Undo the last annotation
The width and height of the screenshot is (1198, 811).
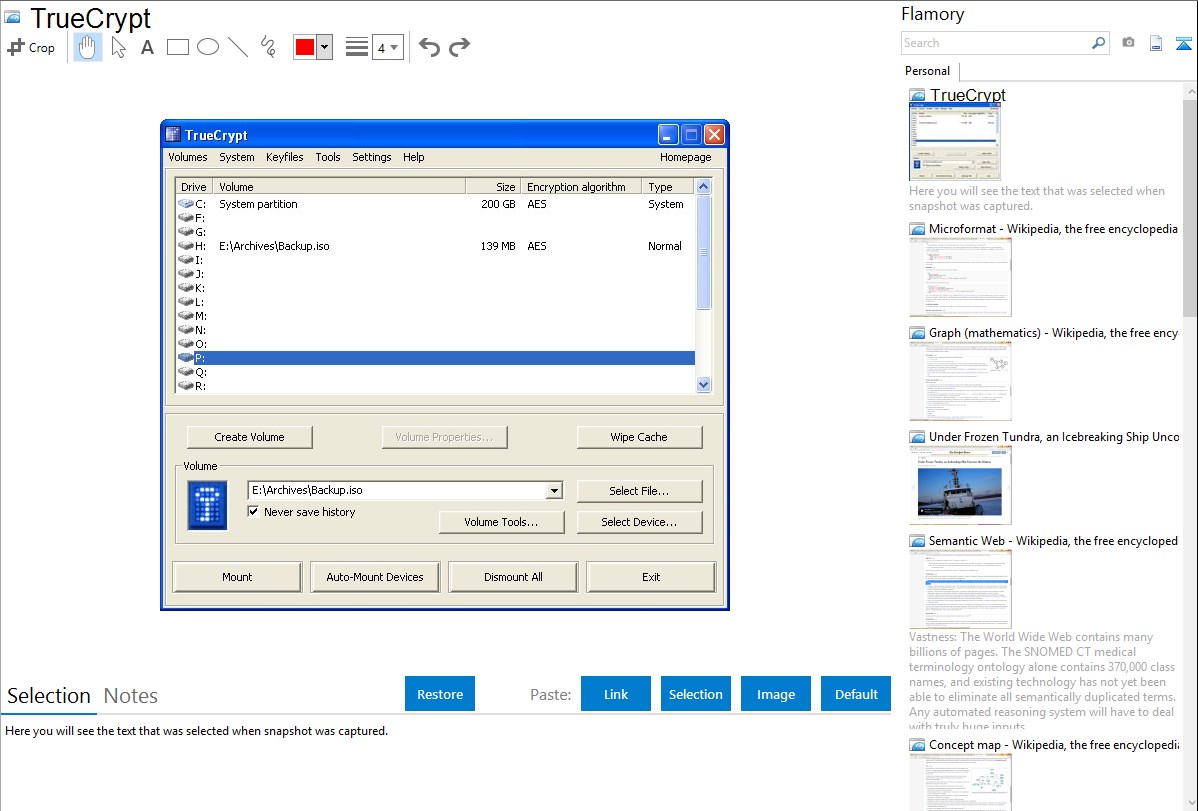pos(429,47)
